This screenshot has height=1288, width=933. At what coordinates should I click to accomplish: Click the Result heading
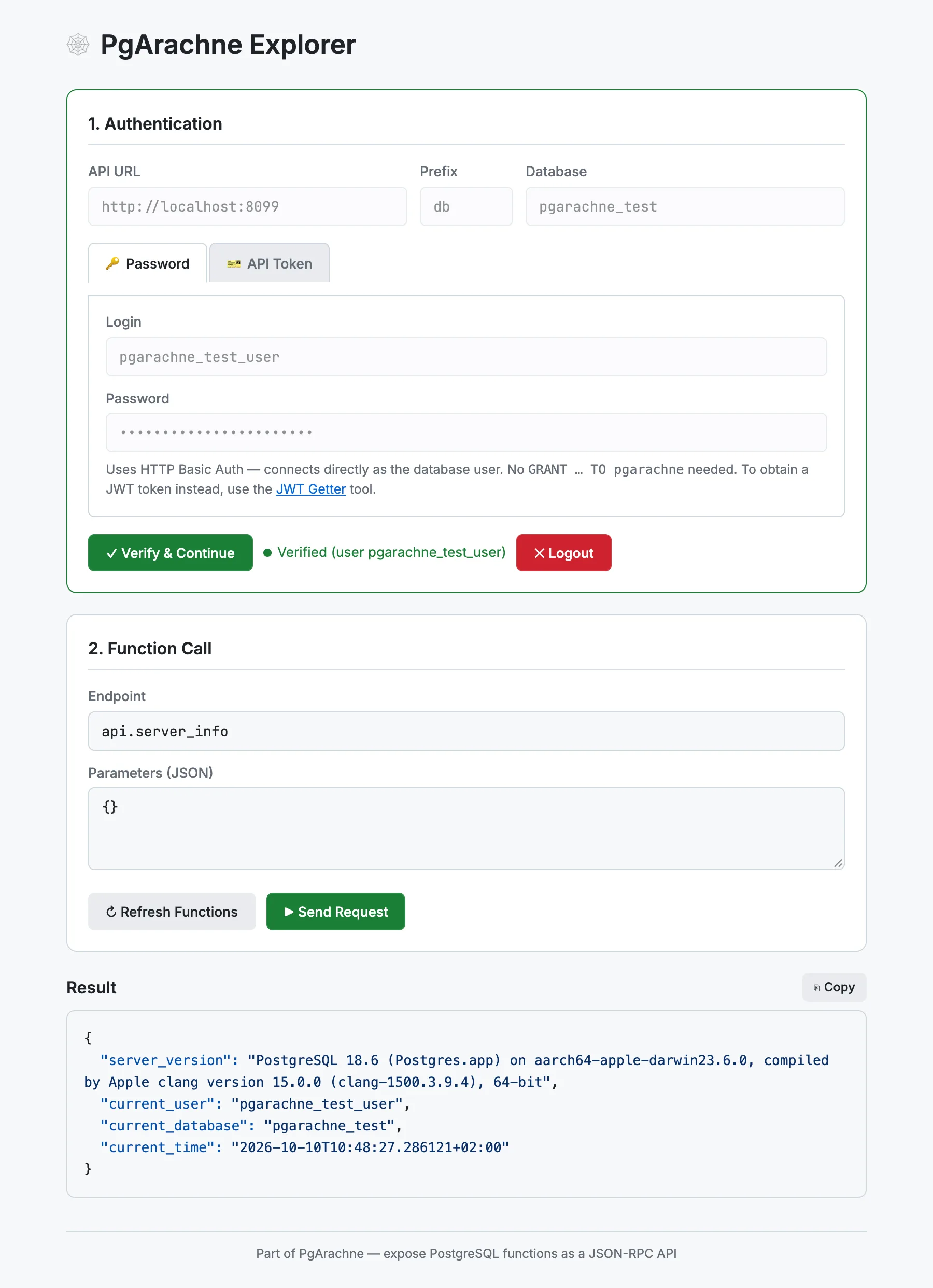[x=91, y=988]
